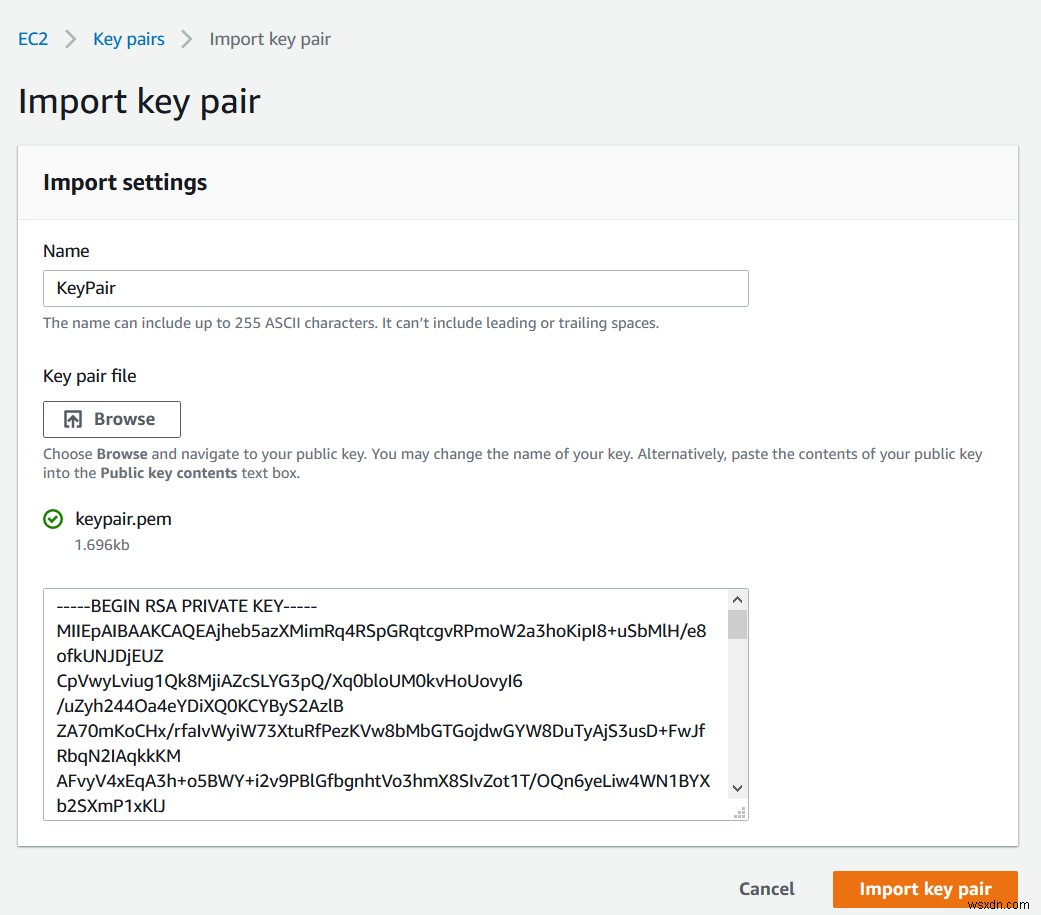Click the Import key pair button
This screenshot has height=915, width=1041.
[x=924, y=888]
